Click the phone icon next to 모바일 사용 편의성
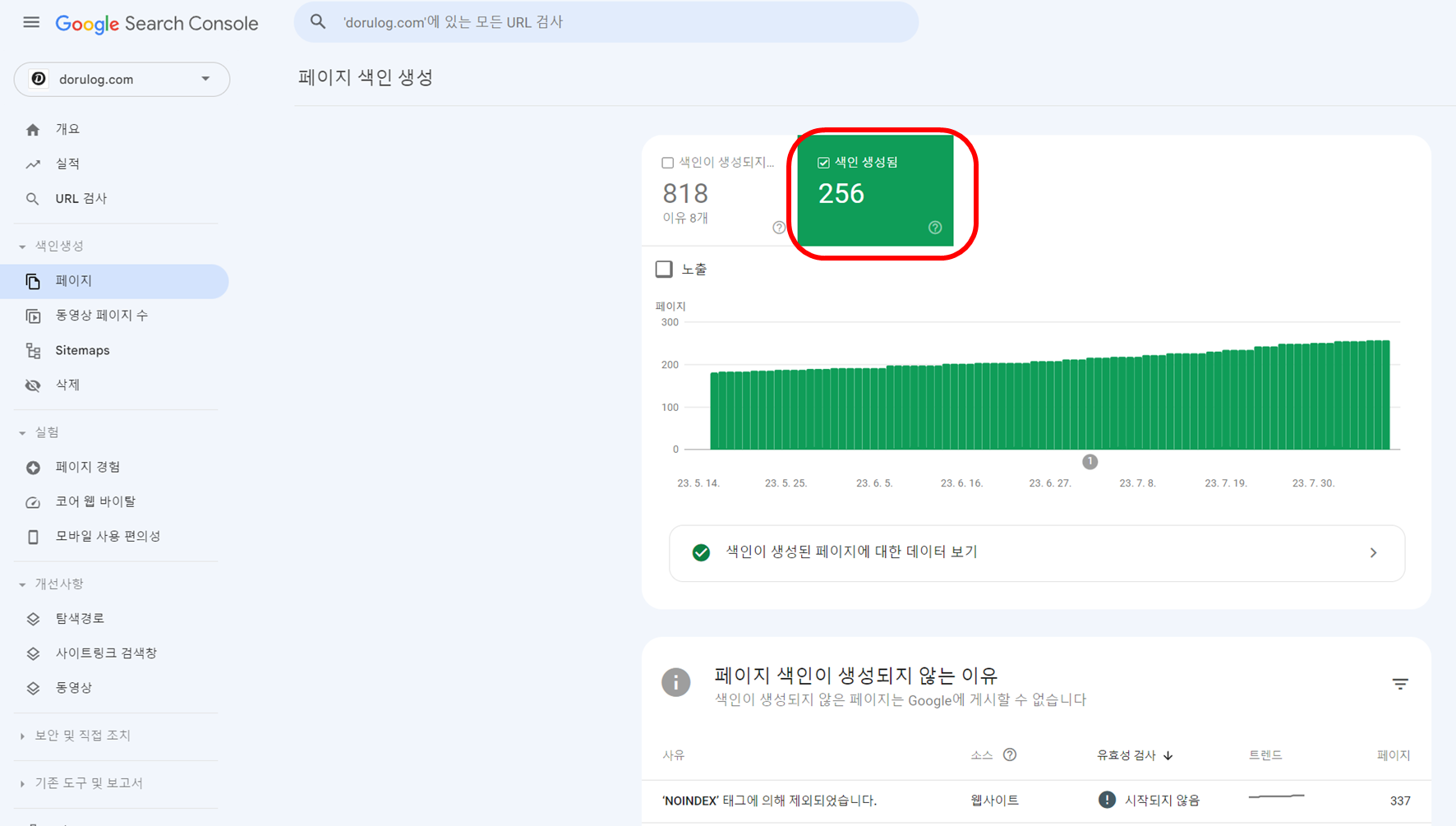This screenshot has width=1456, height=826. (x=33, y=537)
